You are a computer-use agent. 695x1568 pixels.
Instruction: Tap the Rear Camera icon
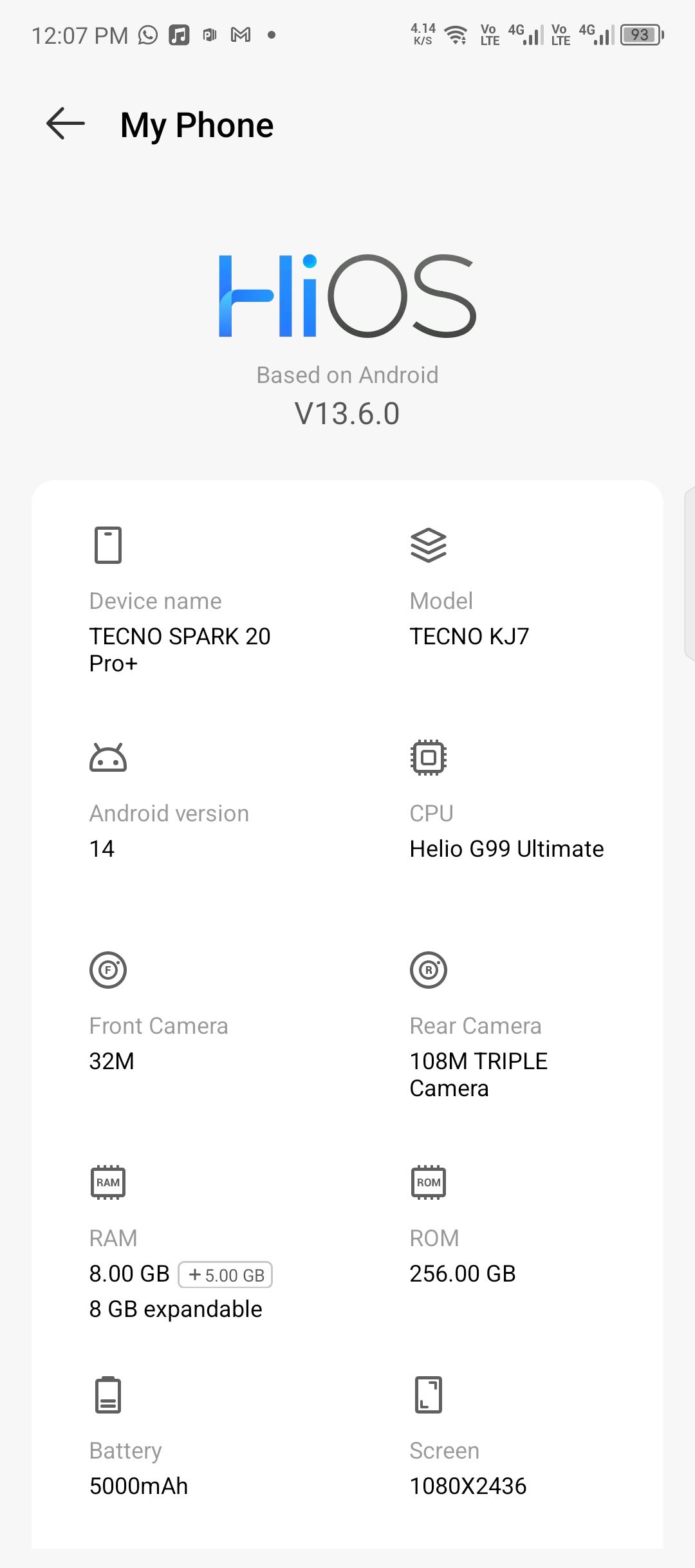[x=429, y=970]
